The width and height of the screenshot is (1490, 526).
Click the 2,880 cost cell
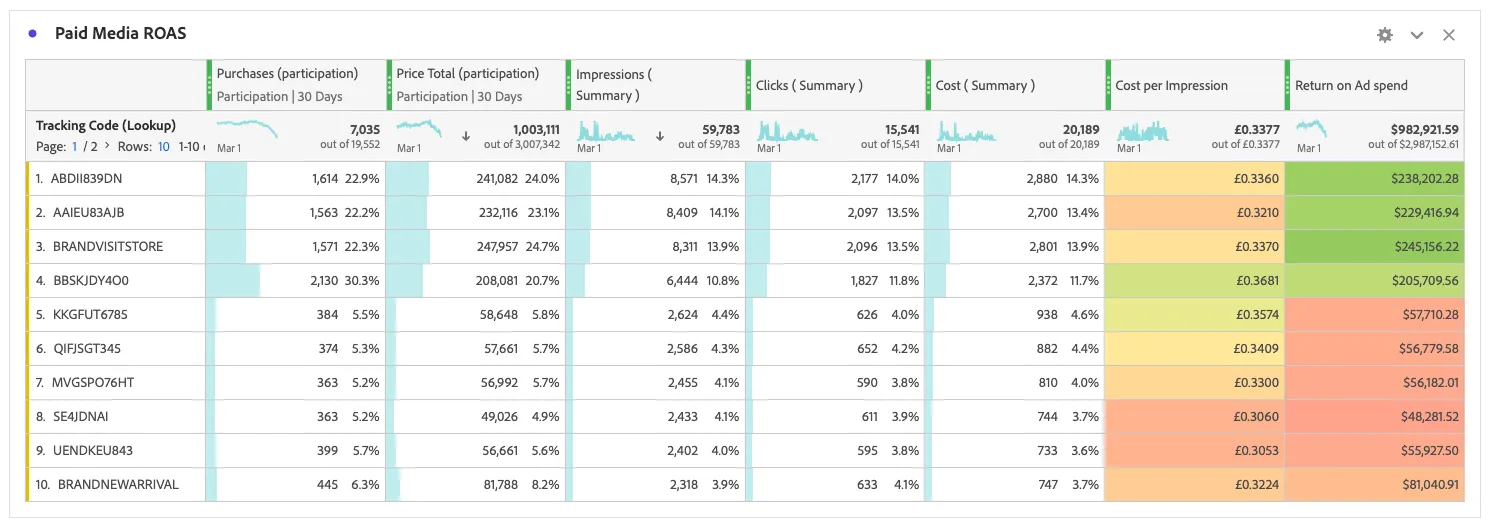pos(1016,178)
